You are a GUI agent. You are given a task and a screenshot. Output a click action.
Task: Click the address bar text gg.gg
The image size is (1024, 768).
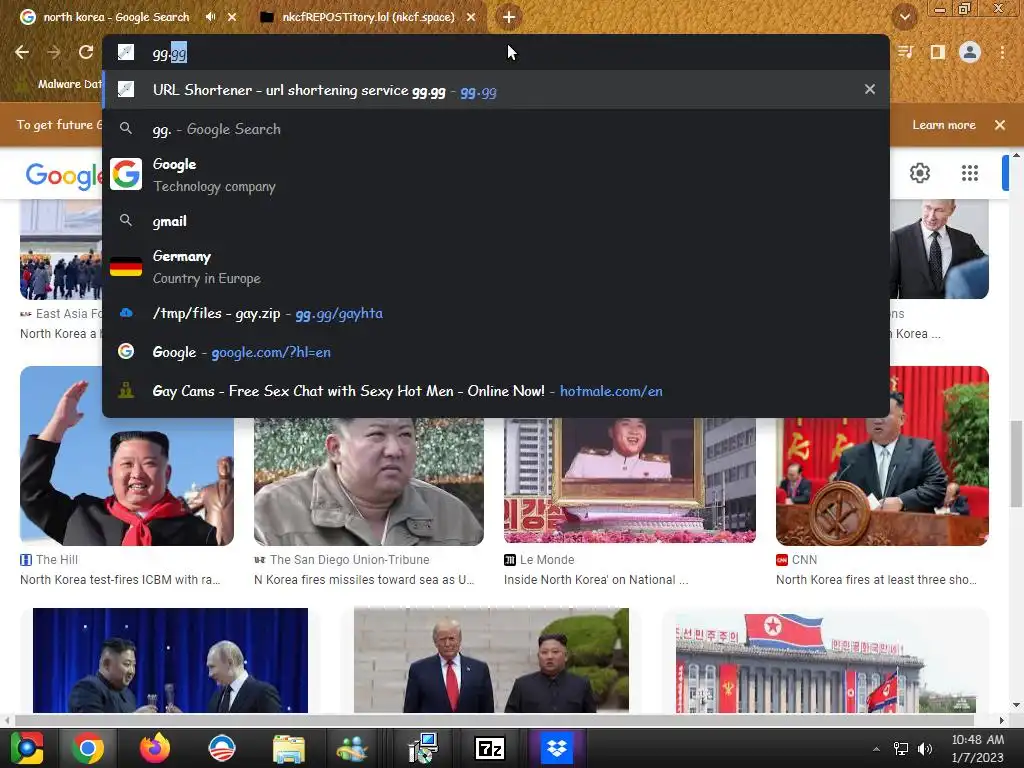pyautogui.click(x=170, y=53)
